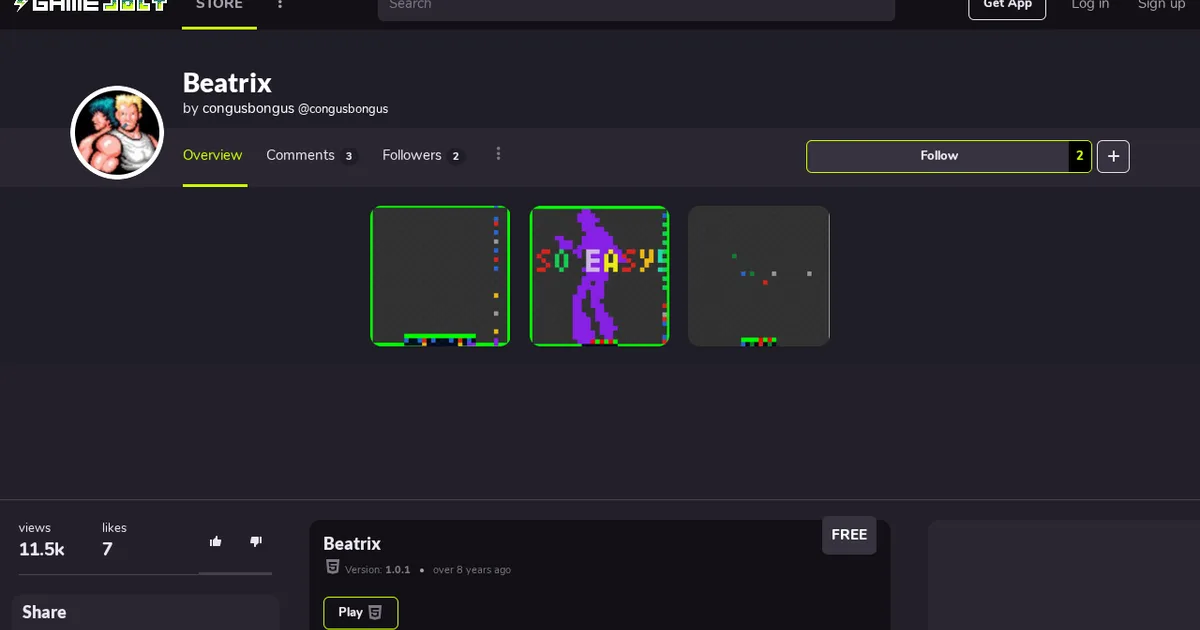Open the congusbongus profile avatar
1200x630 pixels.
point(117,132)
